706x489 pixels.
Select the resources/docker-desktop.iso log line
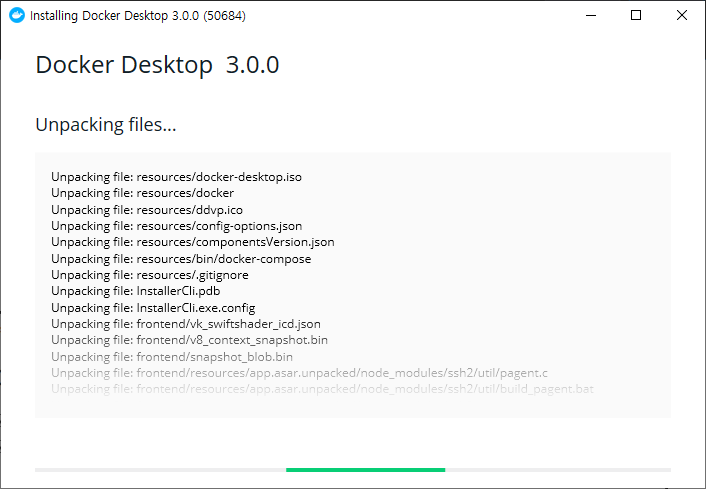click(x=176, y=177)
